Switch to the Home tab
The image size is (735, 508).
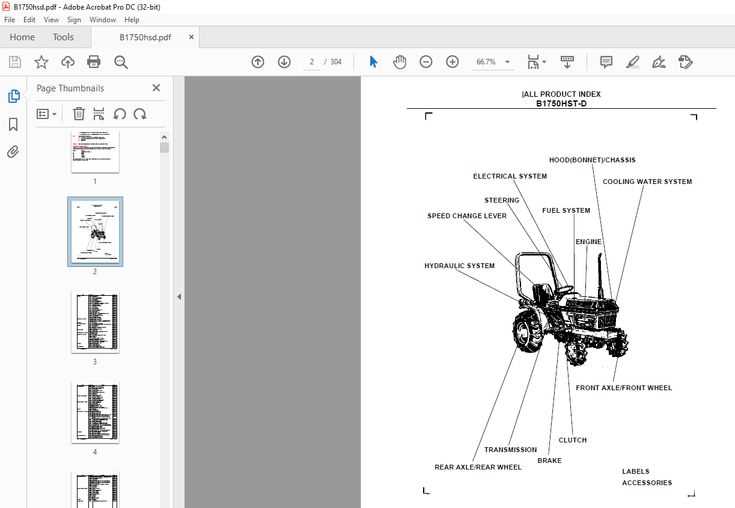click(x=22, y=37)
